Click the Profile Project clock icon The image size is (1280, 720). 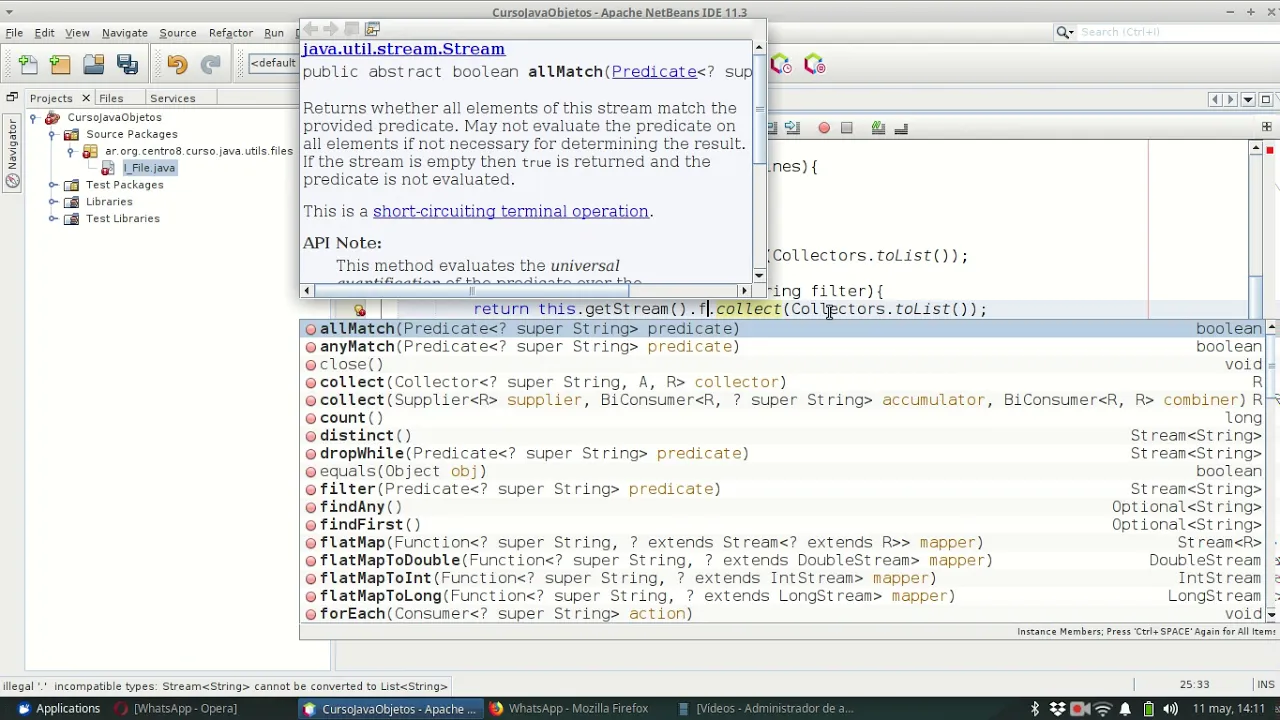(781, 65)
